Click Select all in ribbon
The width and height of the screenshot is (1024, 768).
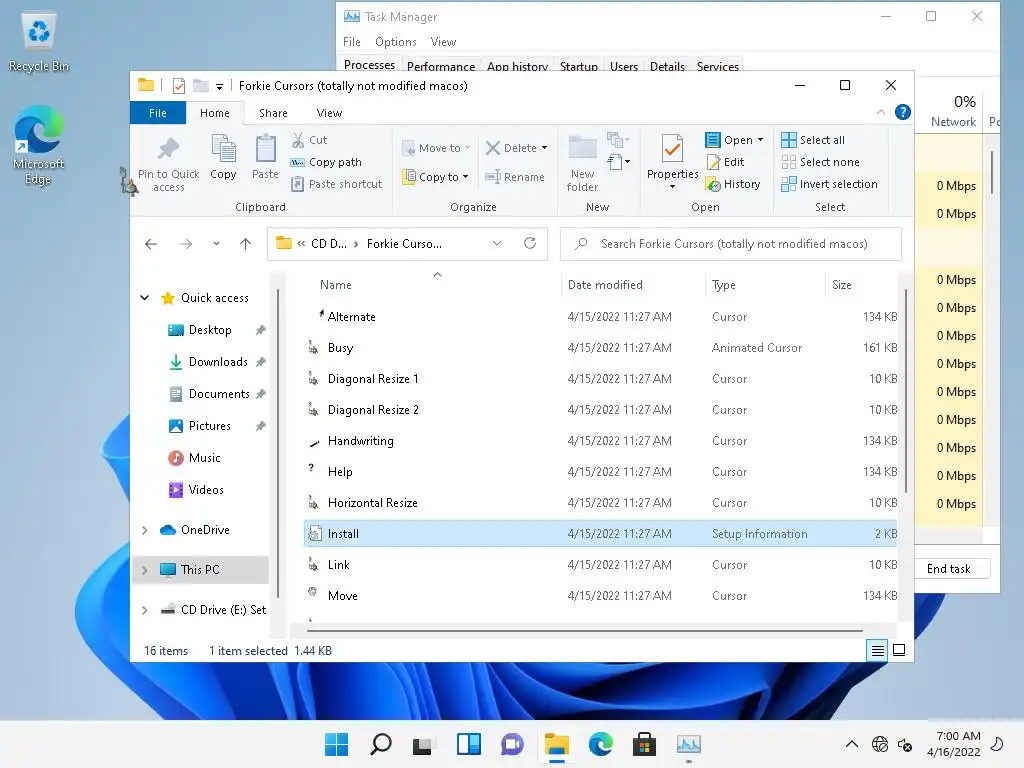tap(813, 140)
